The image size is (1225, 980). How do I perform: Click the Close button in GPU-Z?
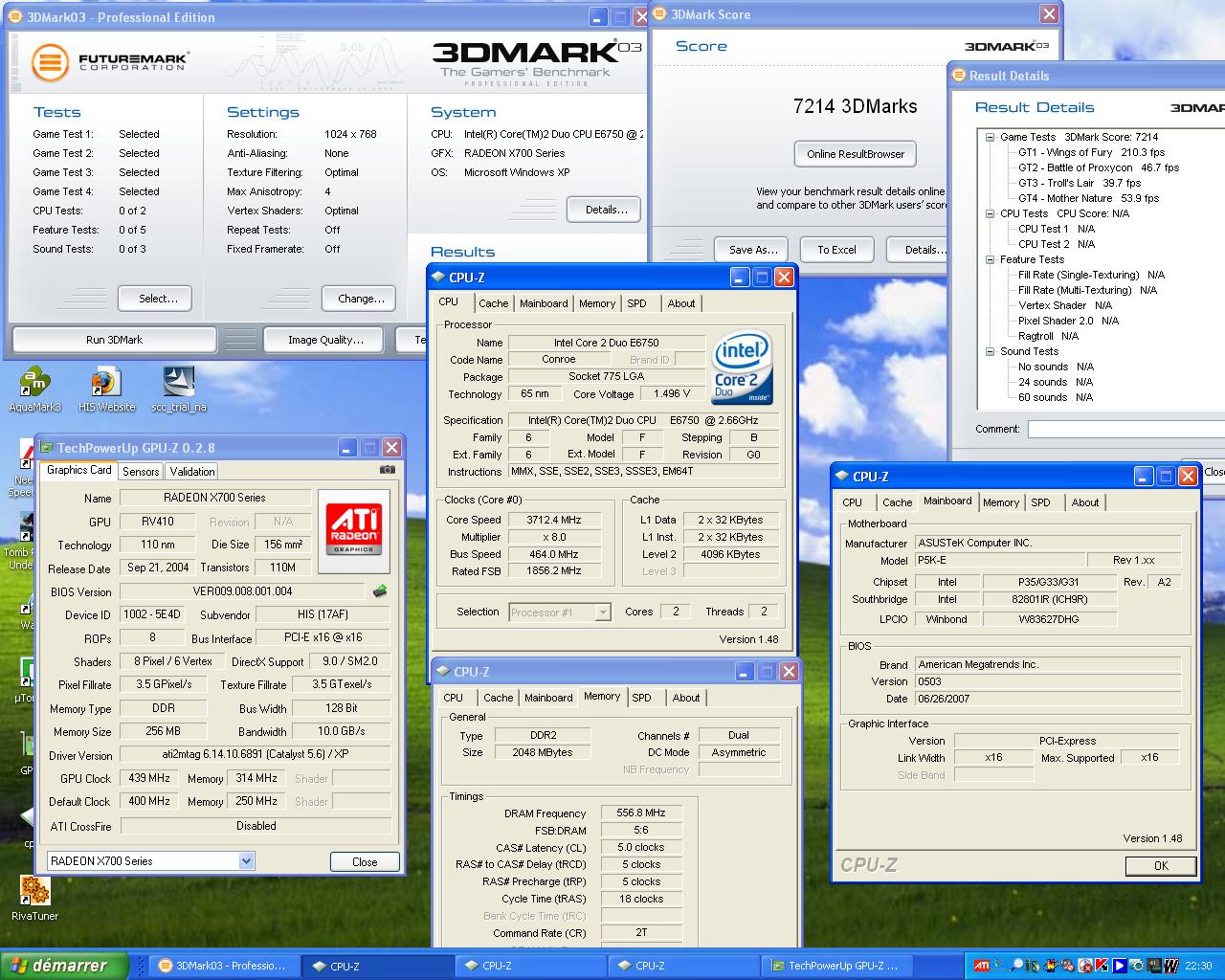(365, 861)
